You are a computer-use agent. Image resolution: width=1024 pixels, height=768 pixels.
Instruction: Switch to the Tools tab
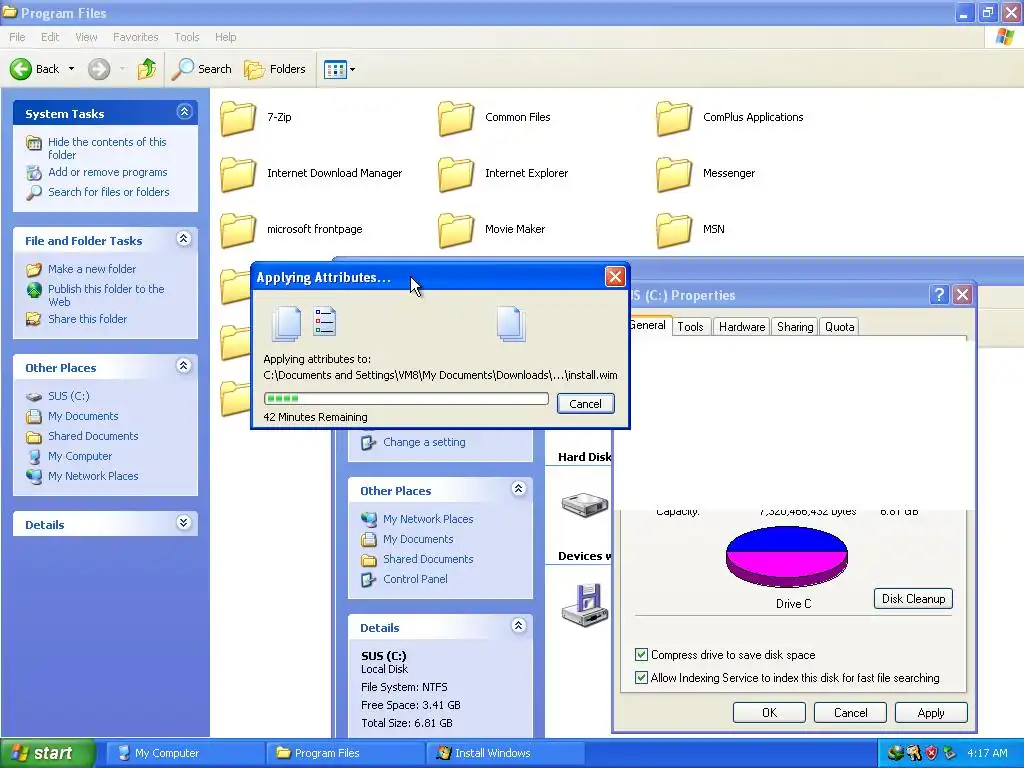point(690,327)
